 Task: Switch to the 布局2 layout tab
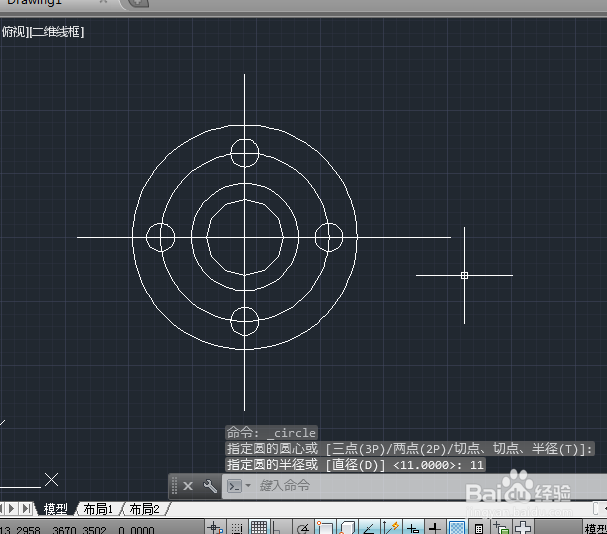[x=145, y=508]
